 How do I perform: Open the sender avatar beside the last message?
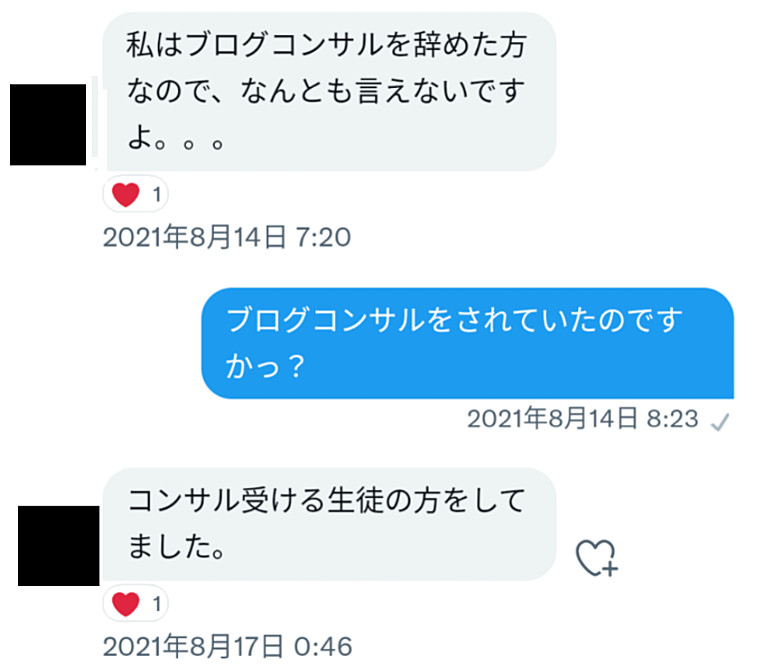point(58,545)
